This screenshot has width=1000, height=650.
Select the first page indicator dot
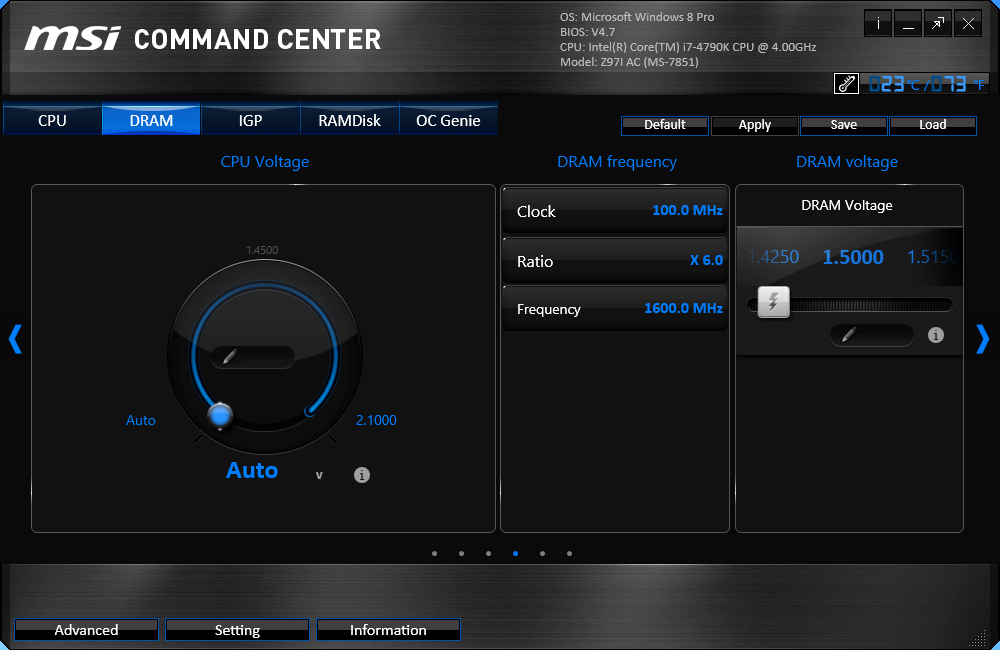(x=434, y=554)
